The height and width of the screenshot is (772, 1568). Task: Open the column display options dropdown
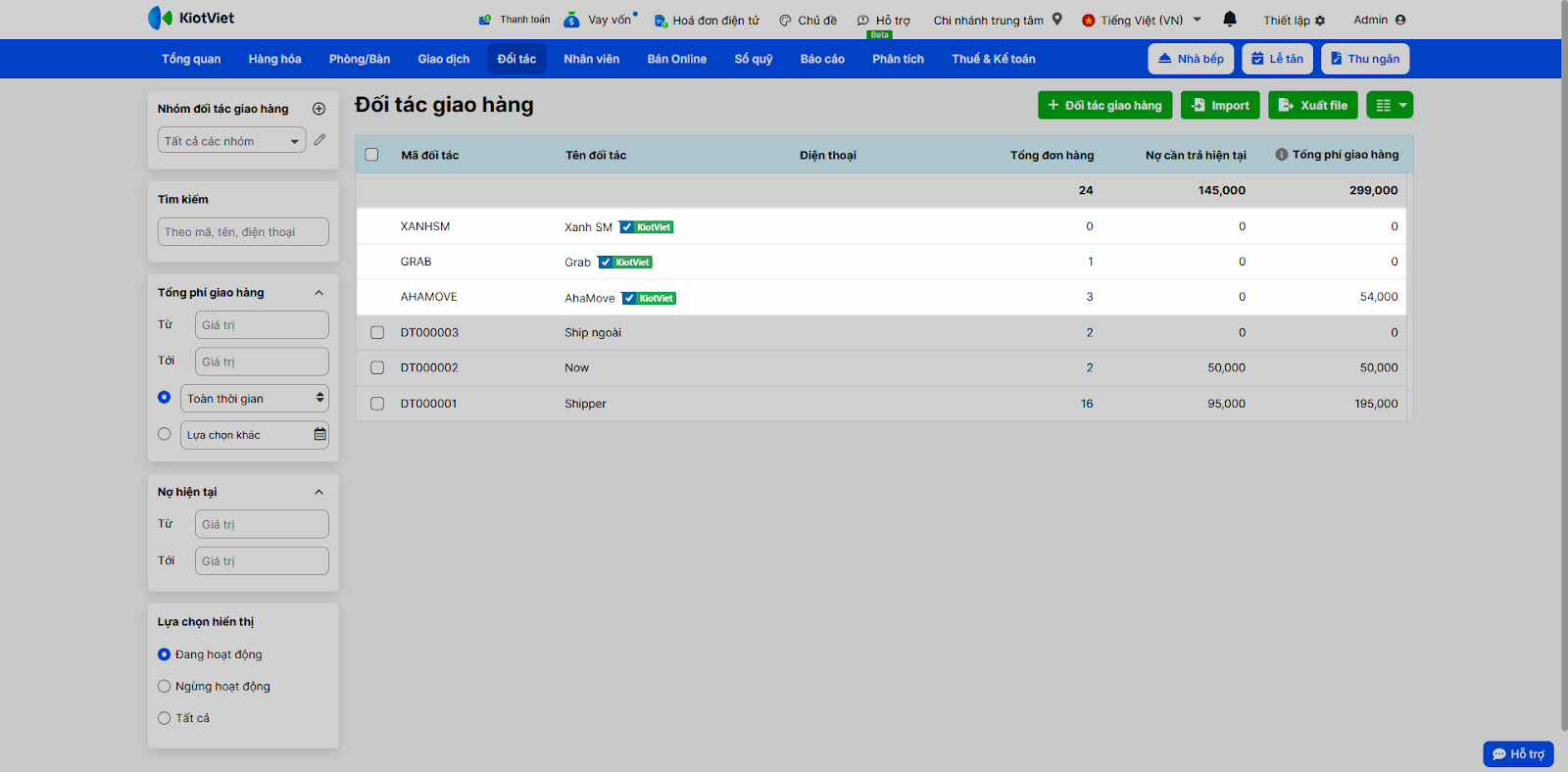1390,105
